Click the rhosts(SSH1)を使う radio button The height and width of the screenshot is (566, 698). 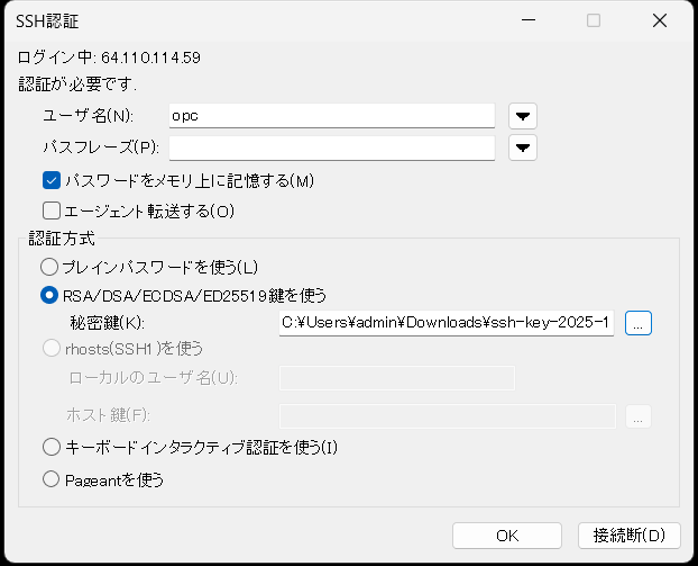[x=50, y=348]
